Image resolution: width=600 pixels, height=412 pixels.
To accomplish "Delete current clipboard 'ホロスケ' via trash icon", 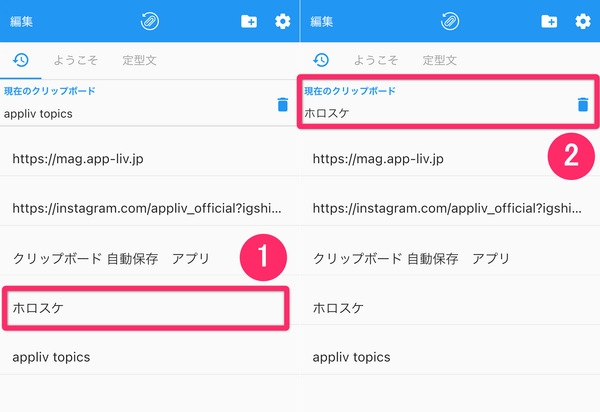I will [x=583, y=104].
